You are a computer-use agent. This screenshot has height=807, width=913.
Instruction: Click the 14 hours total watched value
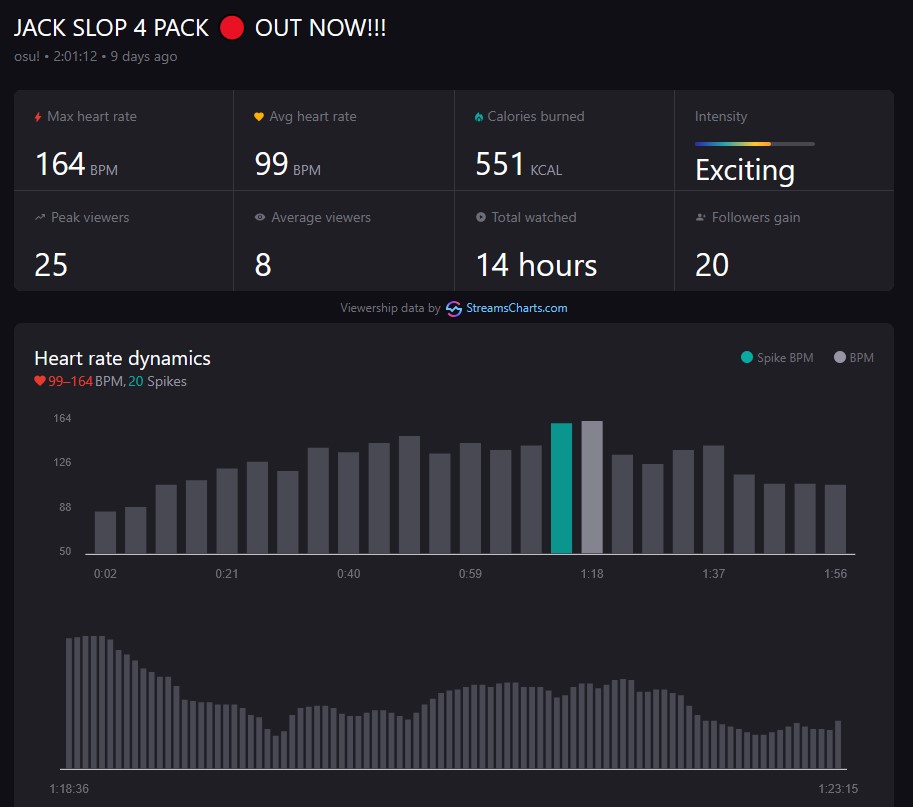pos(536,266)
